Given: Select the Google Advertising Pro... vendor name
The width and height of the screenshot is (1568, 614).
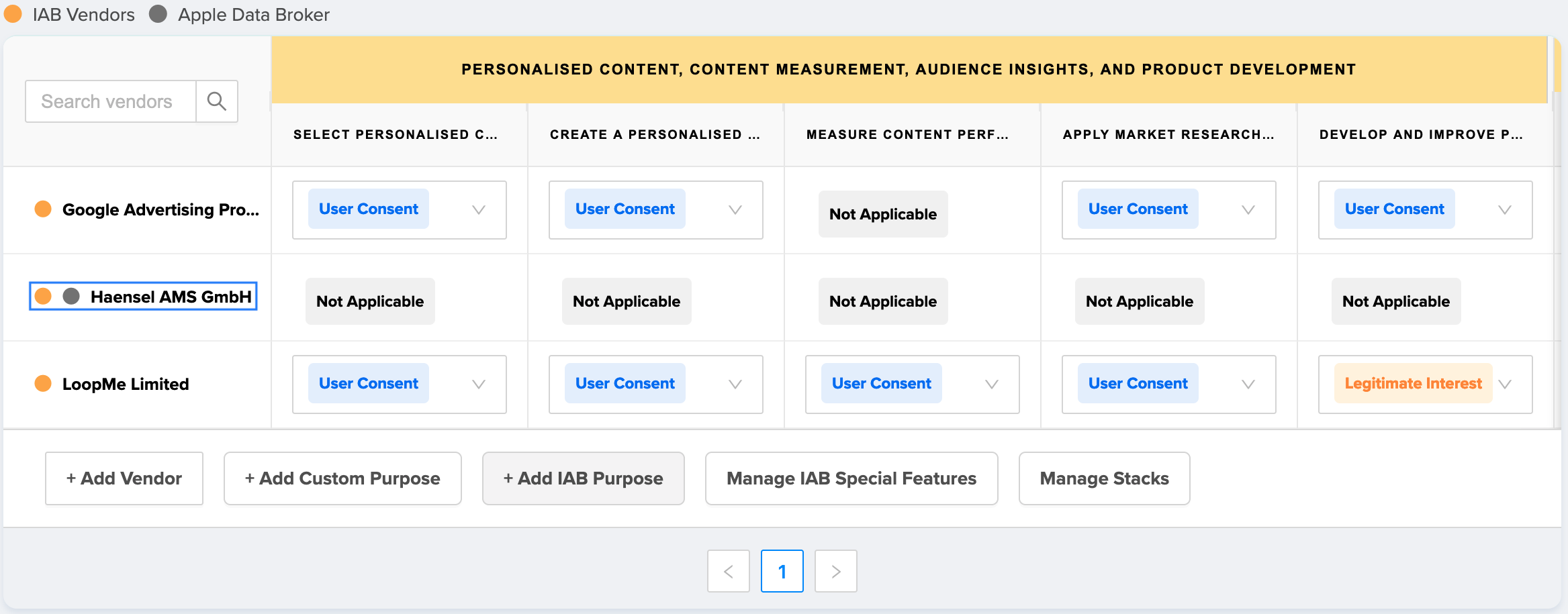Looking at the screenshot, I should click(x=160, y=209).
